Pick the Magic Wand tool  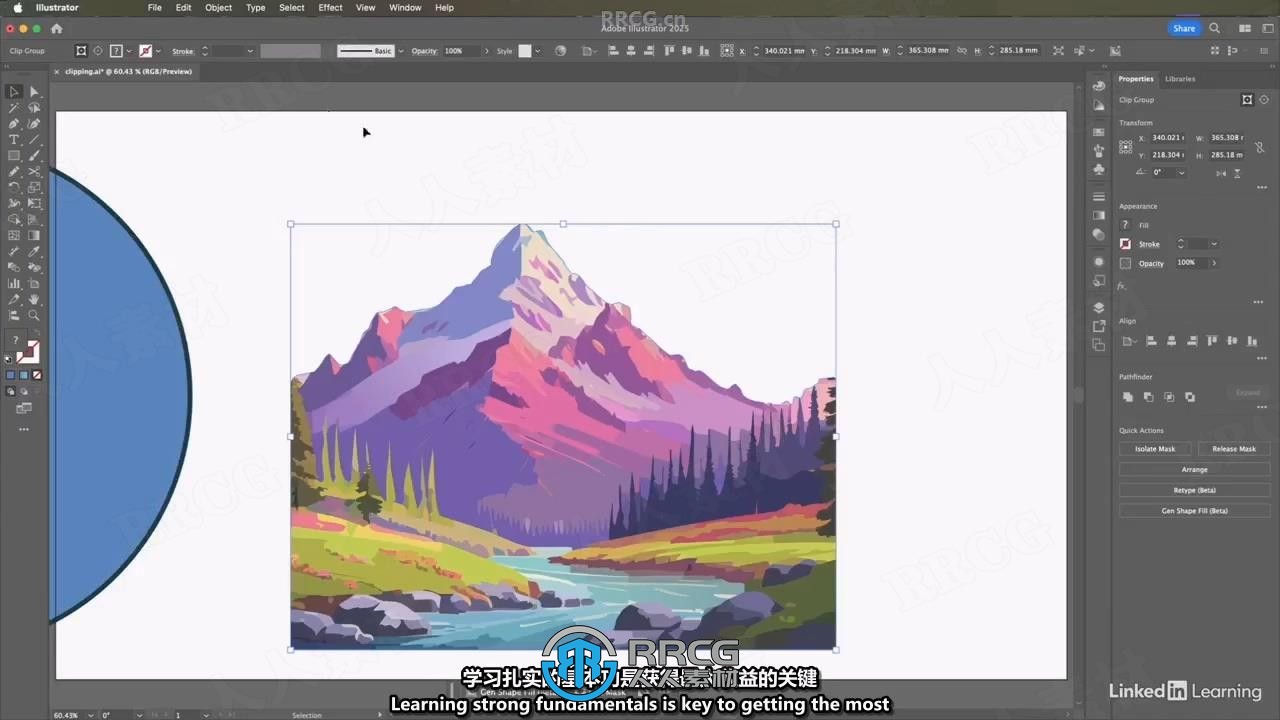pos(14,108)
